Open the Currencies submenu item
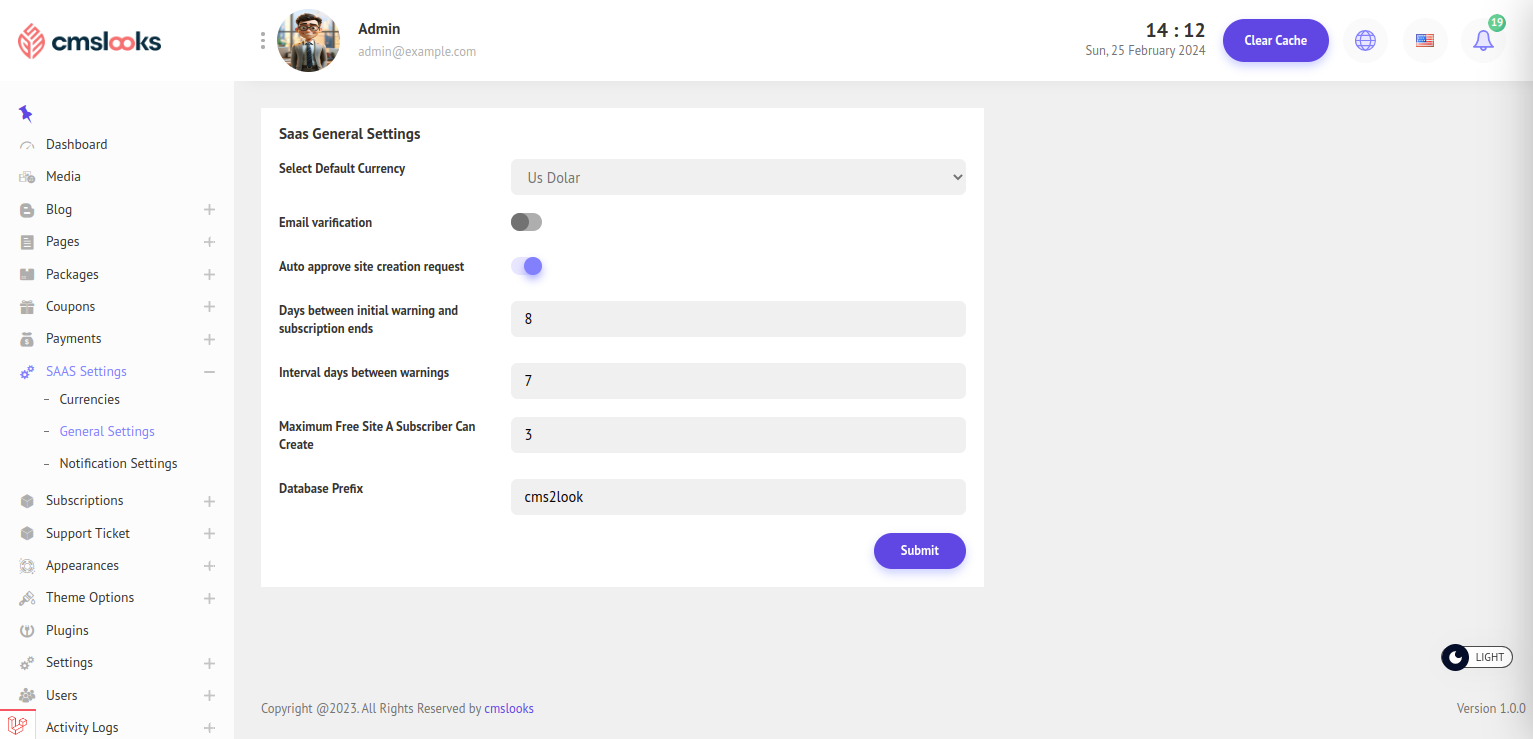The image size is (1533, 739). point(89,399)
